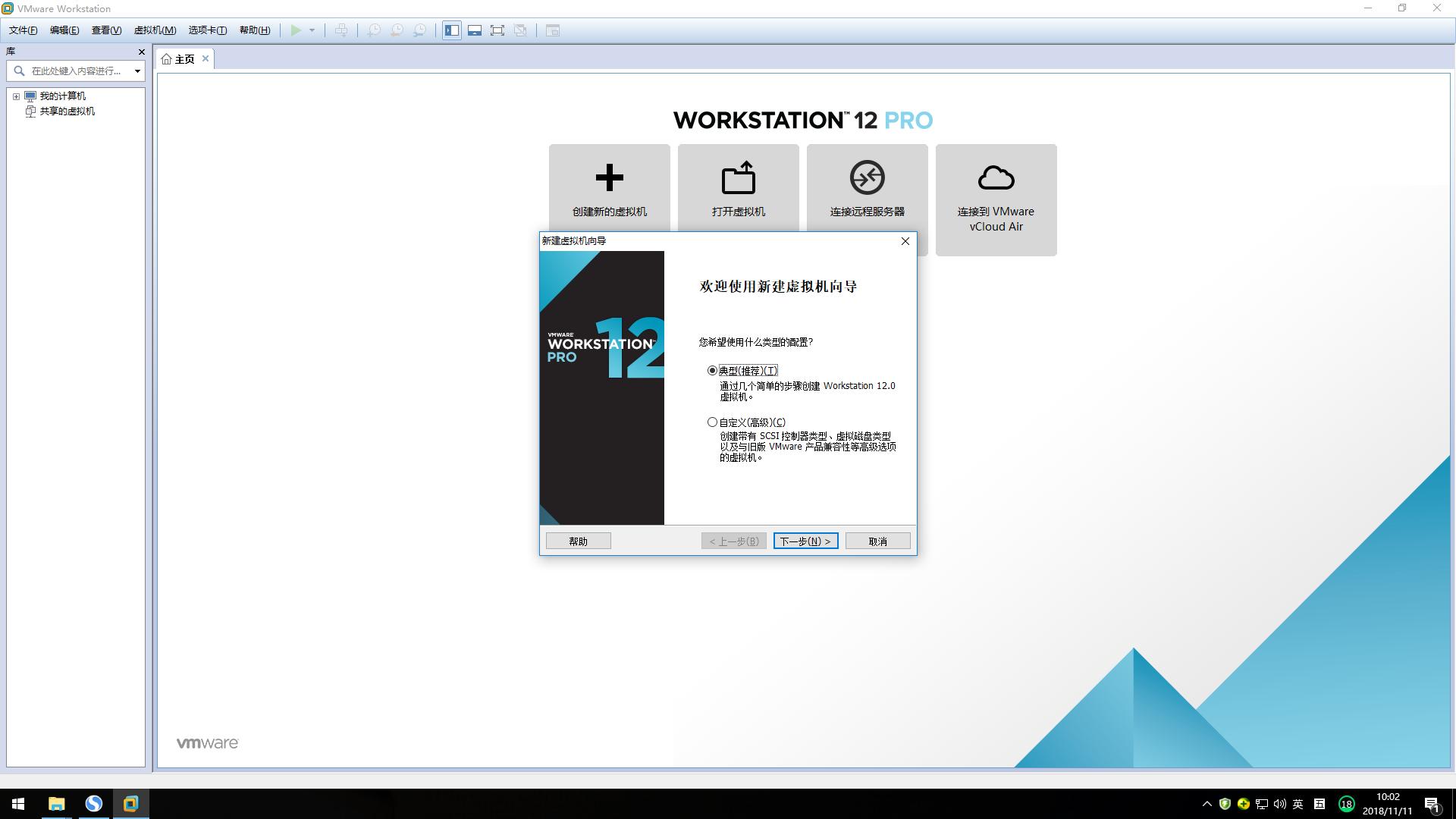Open the 虚拟机(M) menu
Screen dimensions: 1456x819
click(x=154, y=30)
